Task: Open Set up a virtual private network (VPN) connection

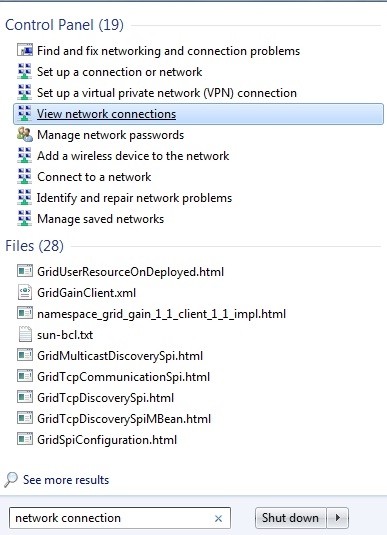Action: [x=167, y=93]
